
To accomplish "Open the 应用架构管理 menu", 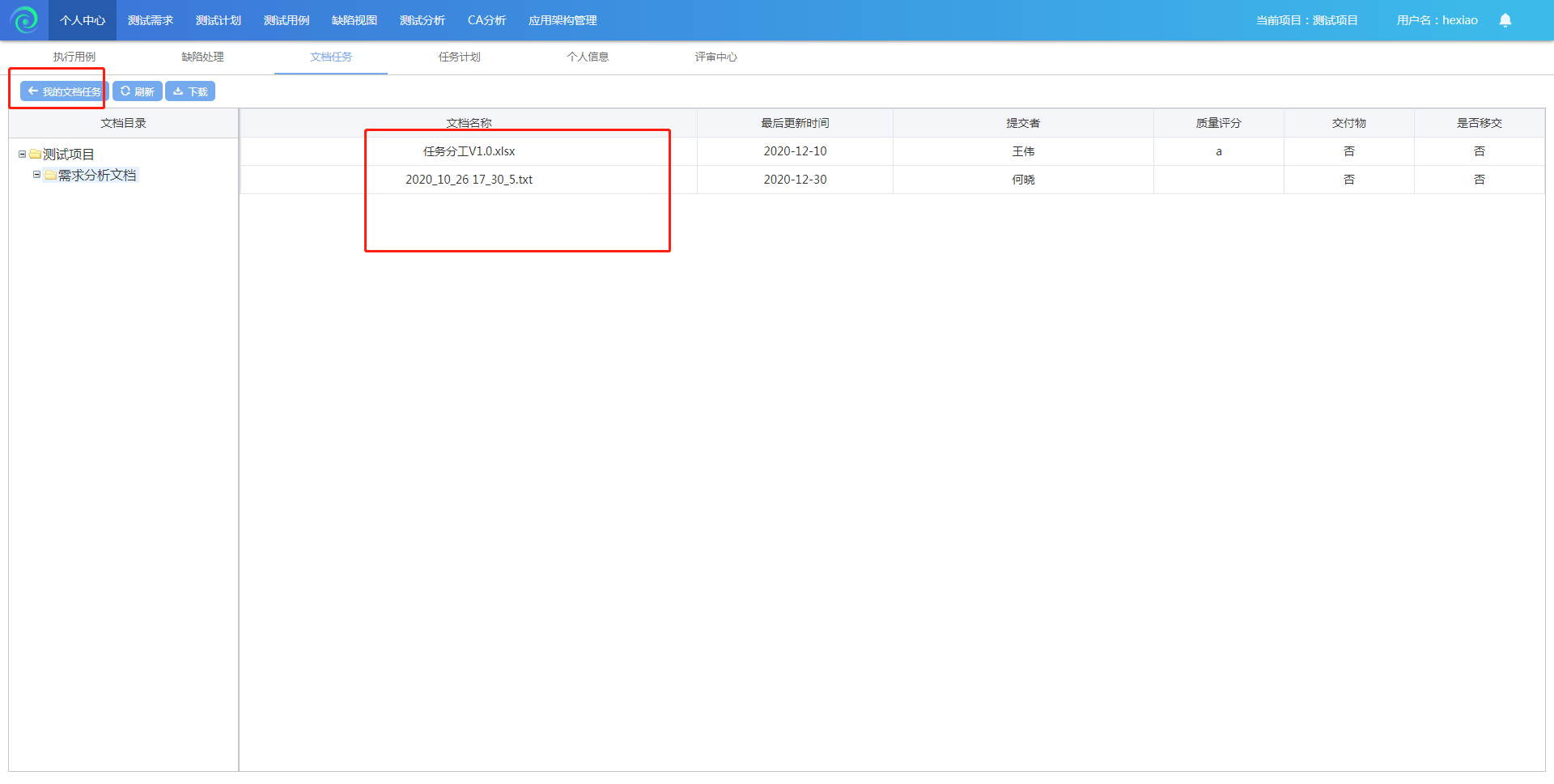I will (563, 20).
